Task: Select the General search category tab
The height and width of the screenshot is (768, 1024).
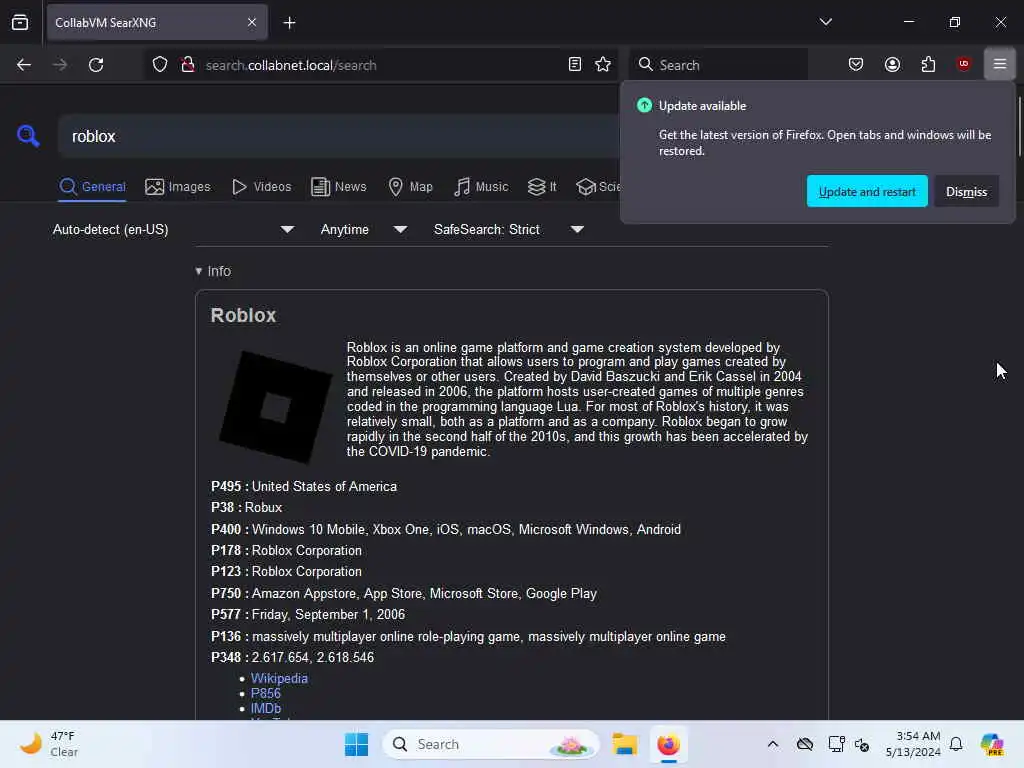Action: 92,187
